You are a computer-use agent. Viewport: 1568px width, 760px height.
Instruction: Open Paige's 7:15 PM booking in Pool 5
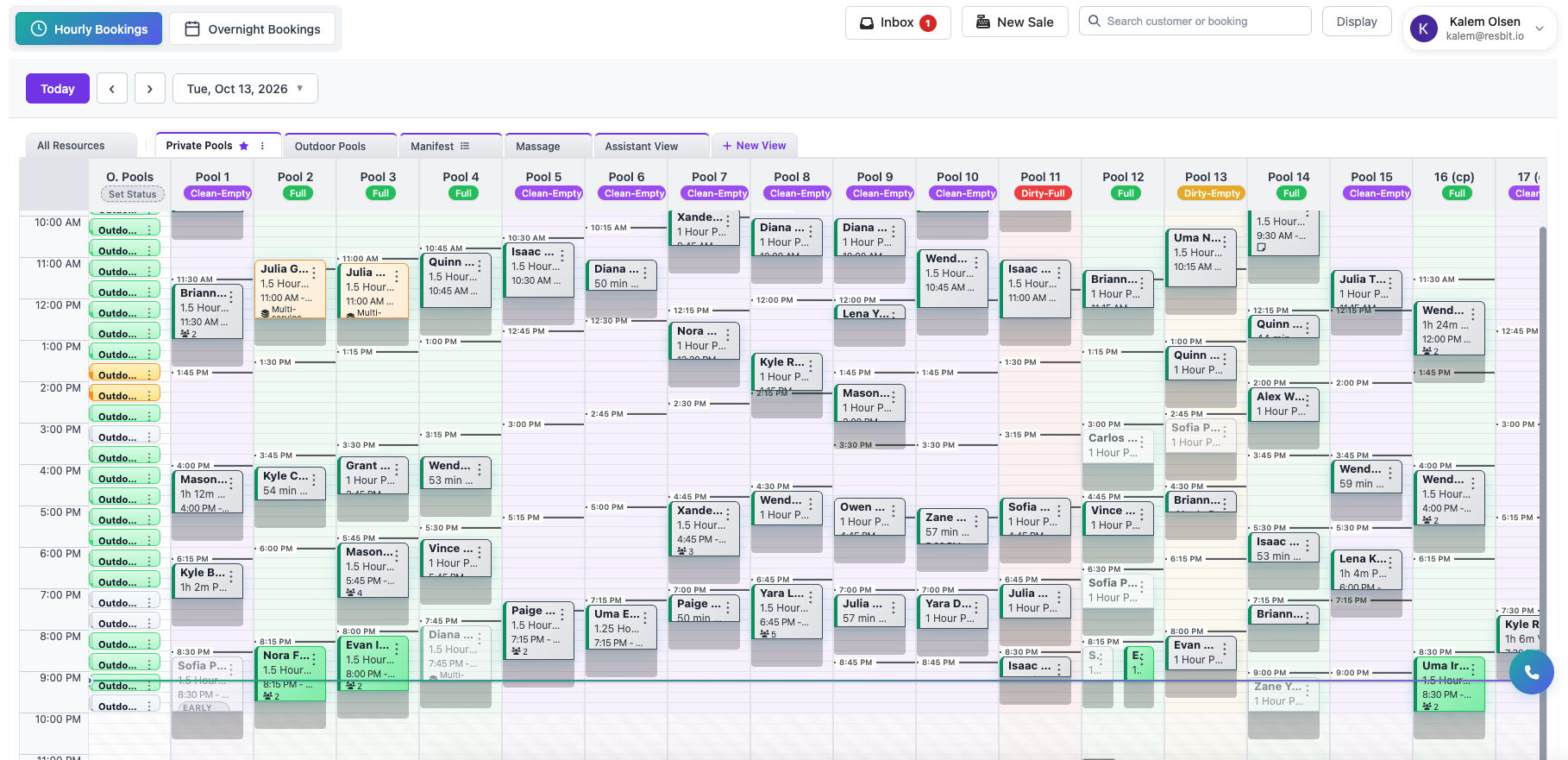(538, 631)
